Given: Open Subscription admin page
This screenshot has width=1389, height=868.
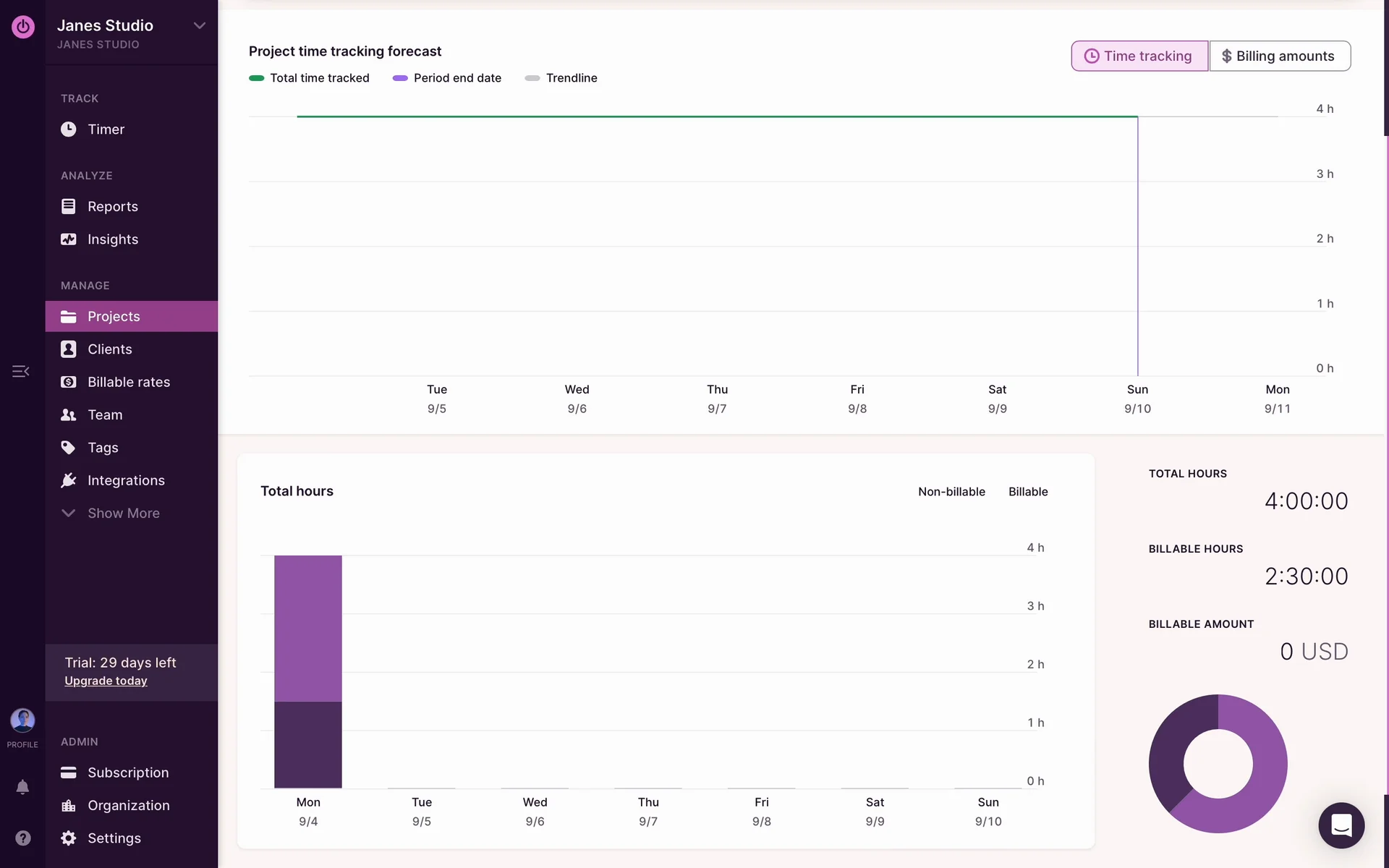Looking at the screenshot, I should [x=127, y=773].
